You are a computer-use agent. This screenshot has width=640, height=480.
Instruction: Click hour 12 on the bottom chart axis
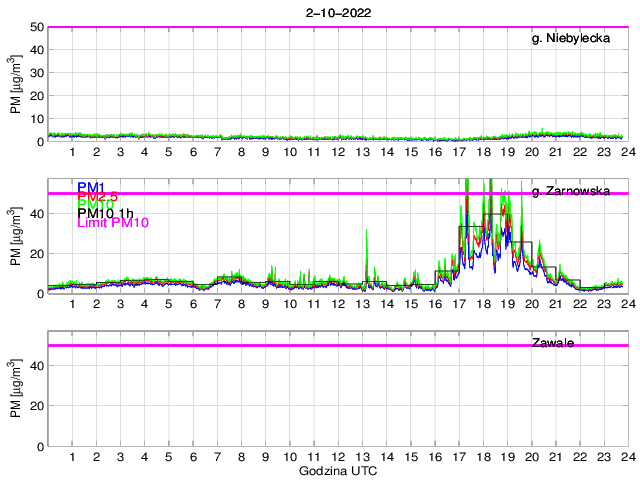(x=338, y=457)
